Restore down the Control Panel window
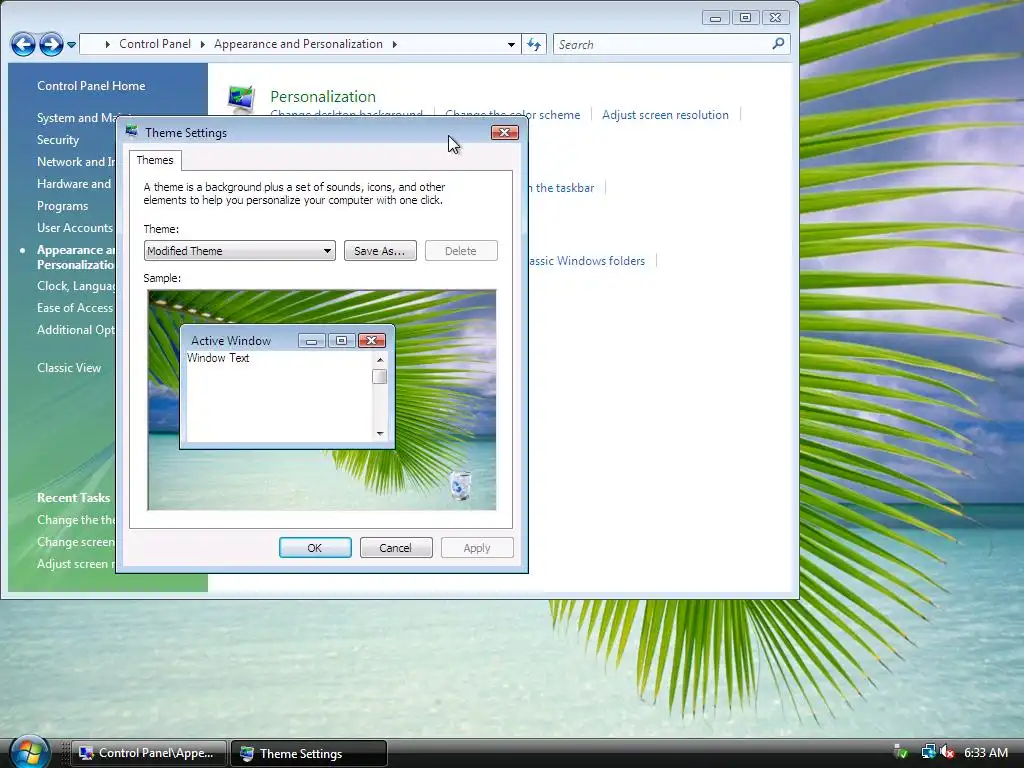This screenshot has width=1024, height=768. [x=745, y=18]
